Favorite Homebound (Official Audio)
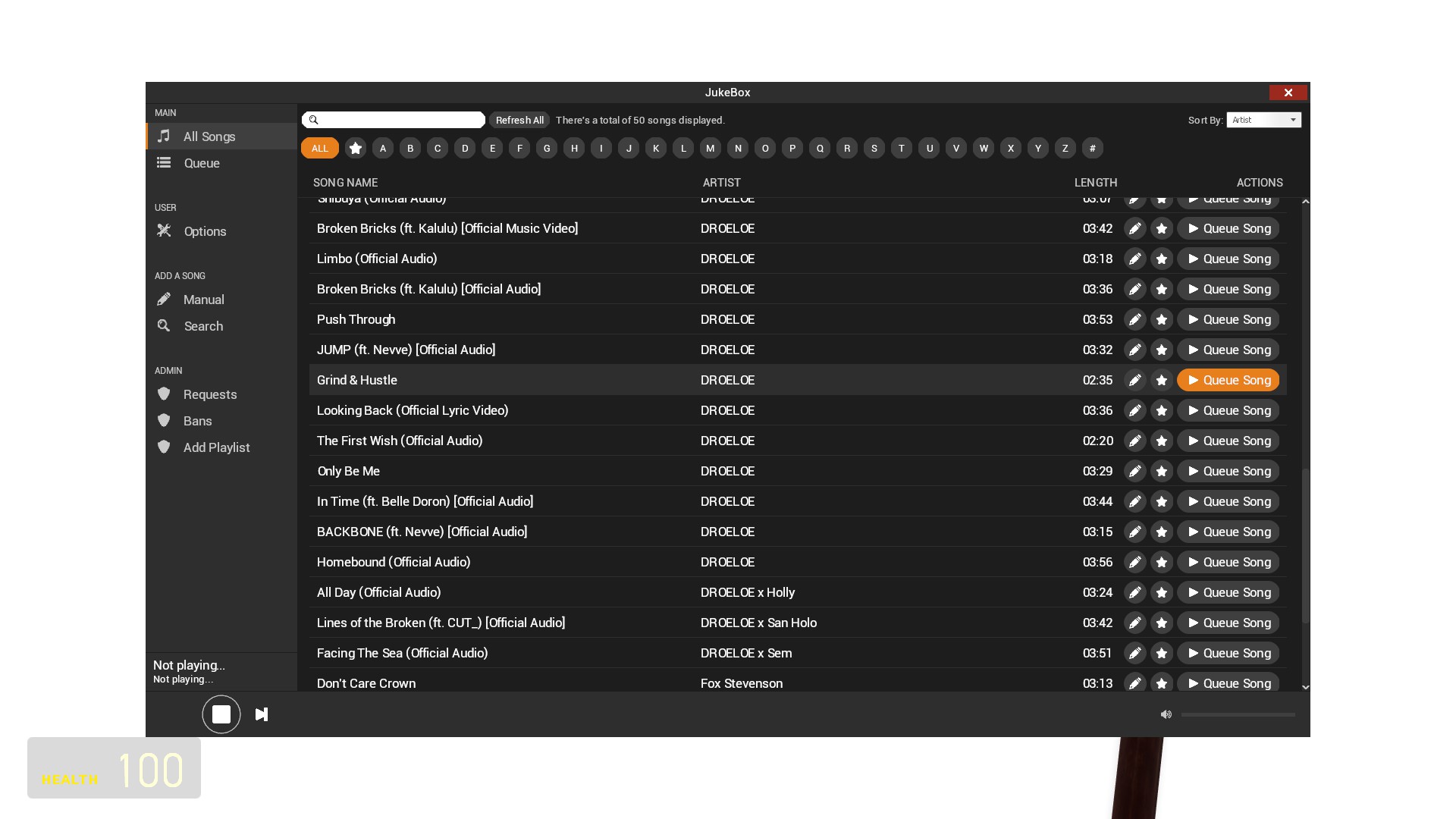The width and height of the screenshot is (1456, 819). point(1162,562)
